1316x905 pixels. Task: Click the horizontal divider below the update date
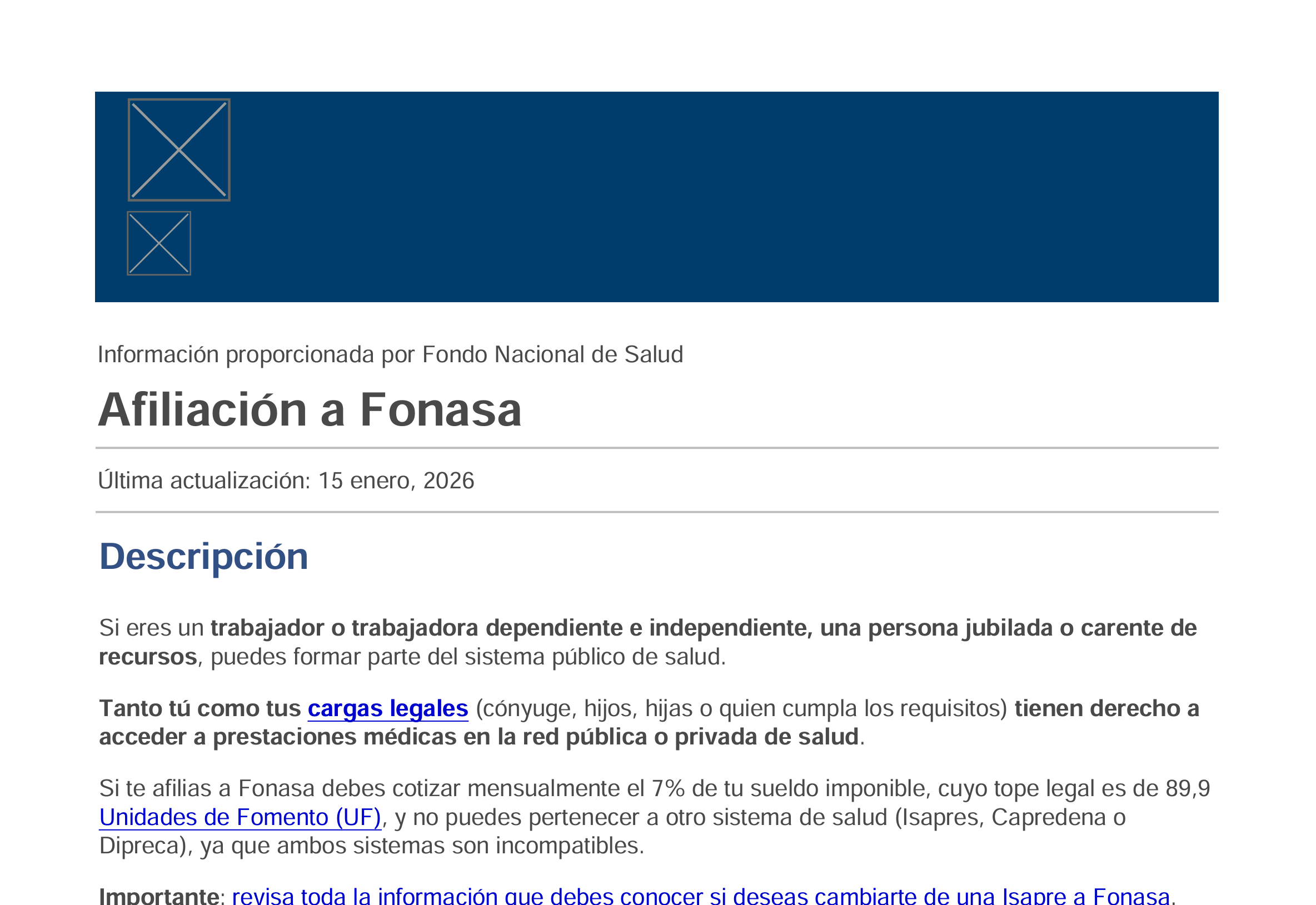coord(656,512)
